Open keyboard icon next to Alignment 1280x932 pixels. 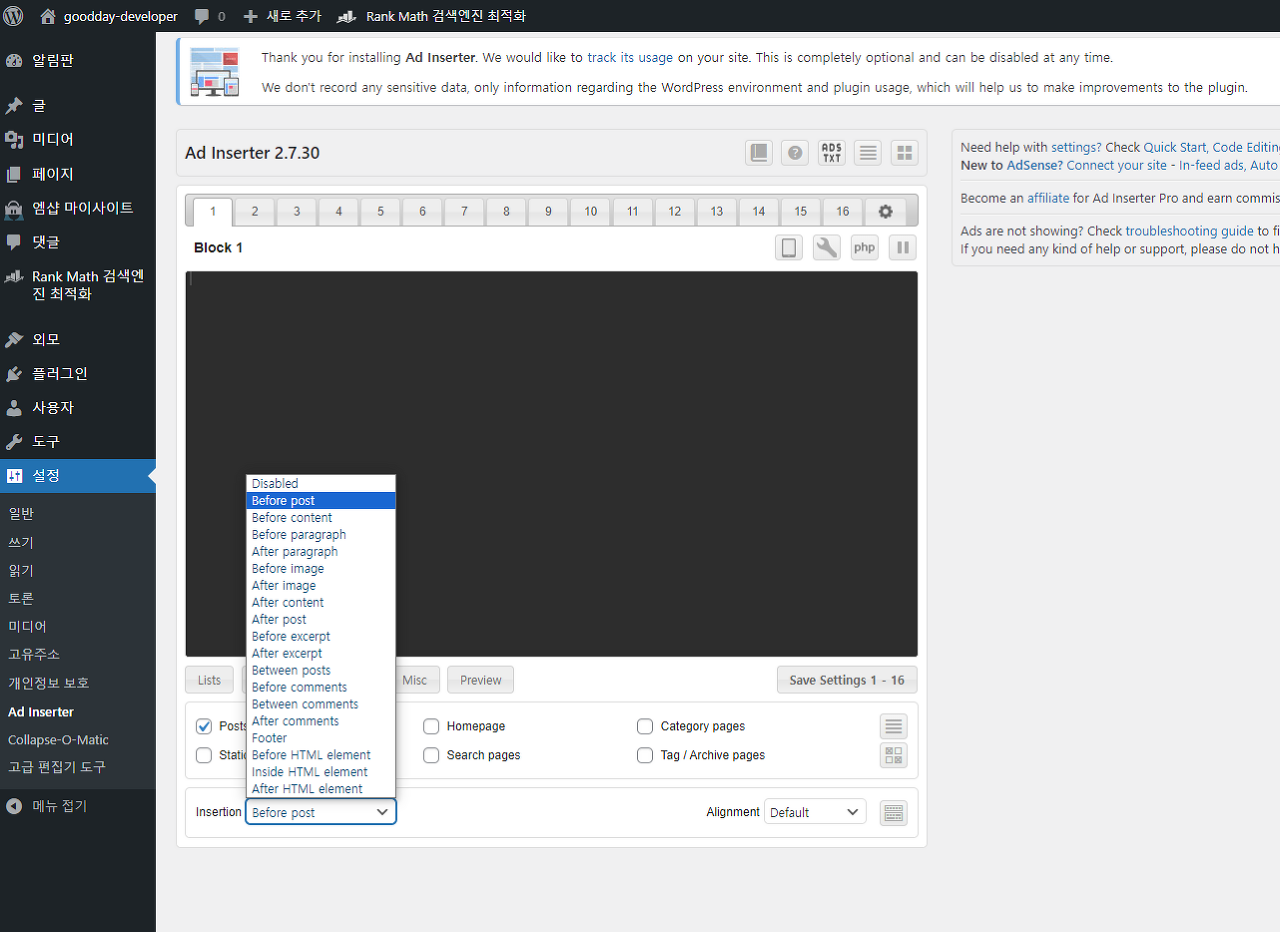(x=894, y=813)
